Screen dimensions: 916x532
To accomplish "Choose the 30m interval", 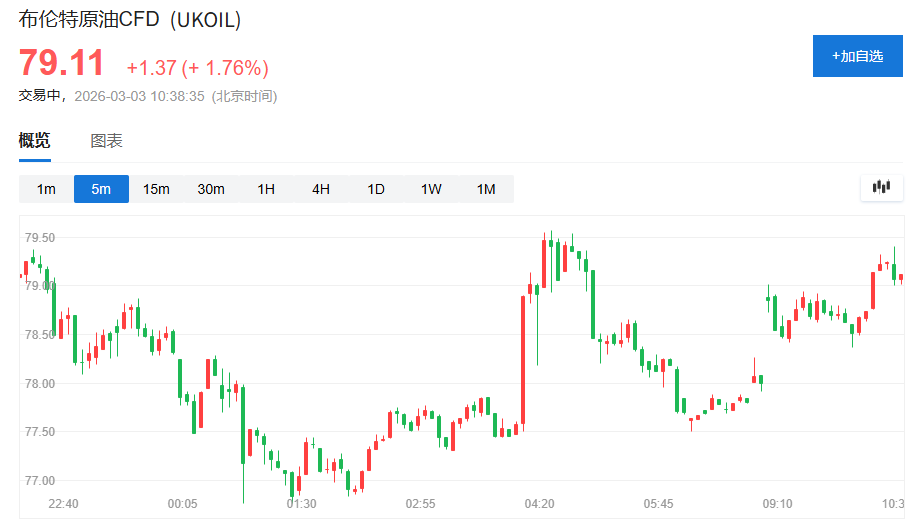I will point(211,189).
